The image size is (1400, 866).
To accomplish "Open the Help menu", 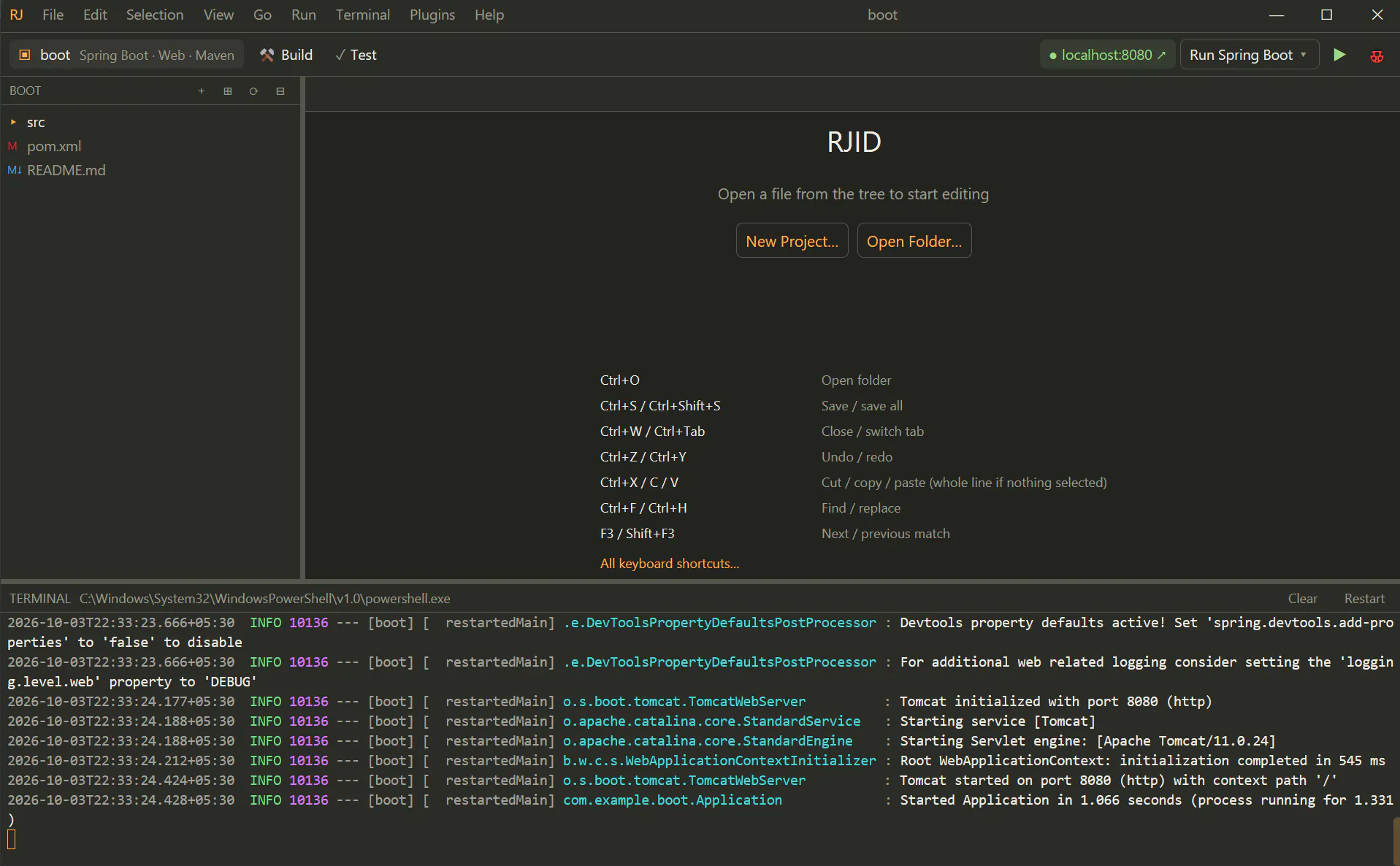I will point(489,15).
